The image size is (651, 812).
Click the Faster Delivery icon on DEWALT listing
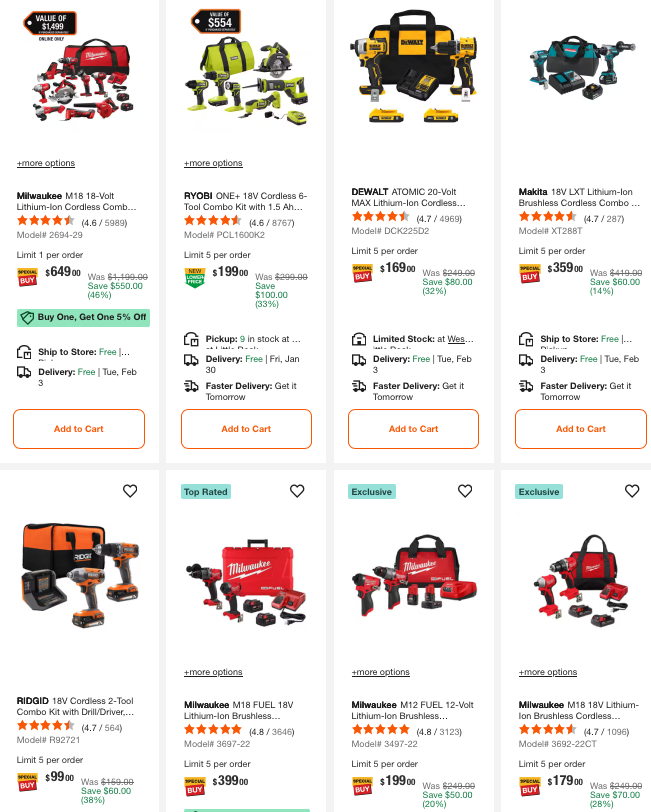[359, 386]
